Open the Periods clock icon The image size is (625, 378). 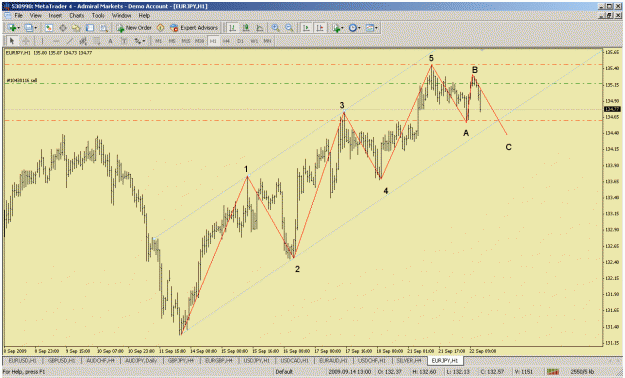pos(352,28)
